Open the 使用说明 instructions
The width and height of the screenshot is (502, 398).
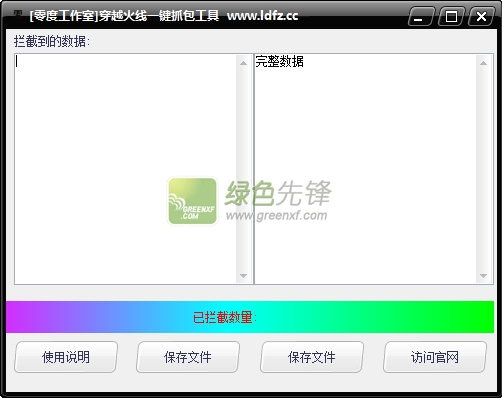66,357
